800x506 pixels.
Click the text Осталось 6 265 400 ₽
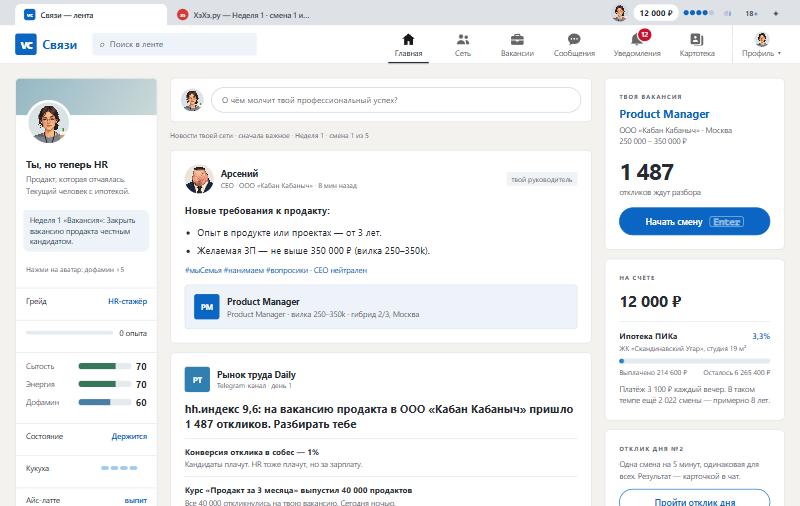pos(736,372)
